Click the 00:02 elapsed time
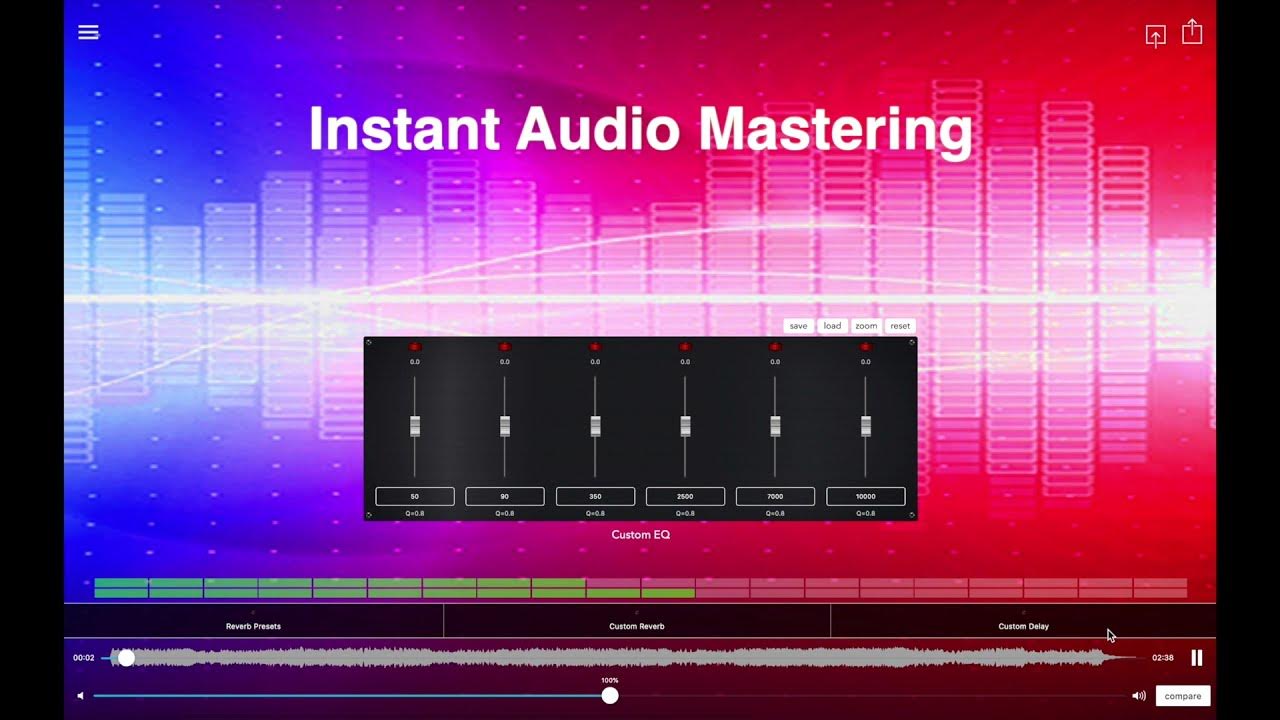This screenshot has height=720, width=1280. pyautogui.click(x=84, y=658)
